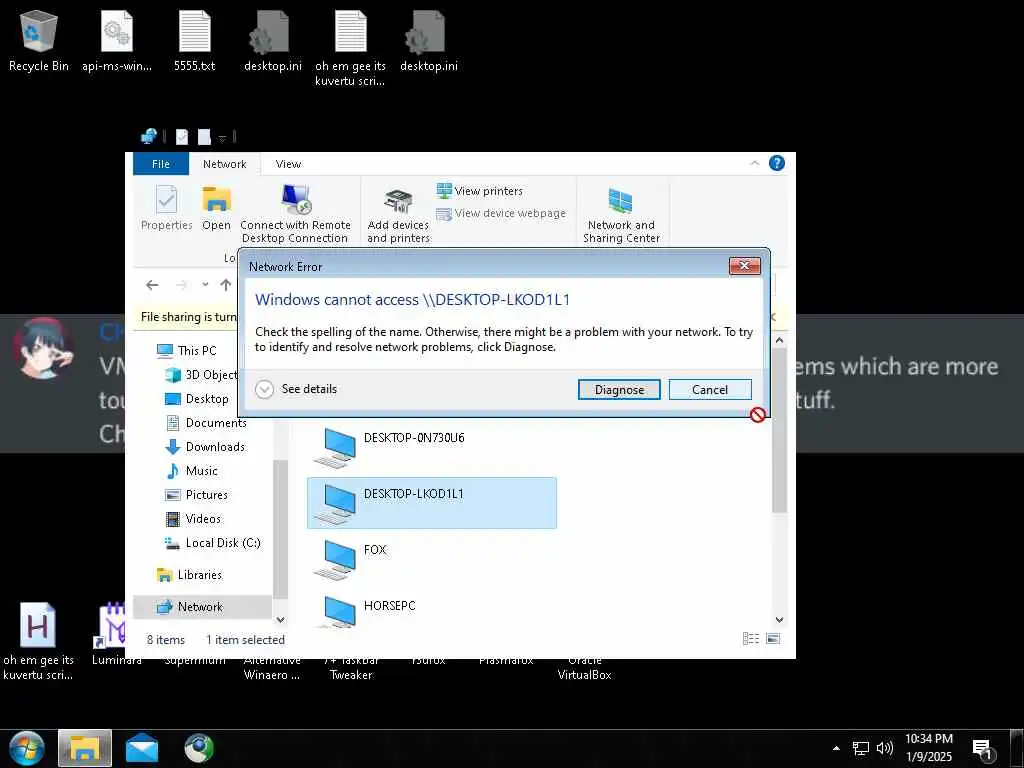The width and height of the screenshot is (1024, 768).
Task: Switch to details view layout icon
Action: coord(751,639)
